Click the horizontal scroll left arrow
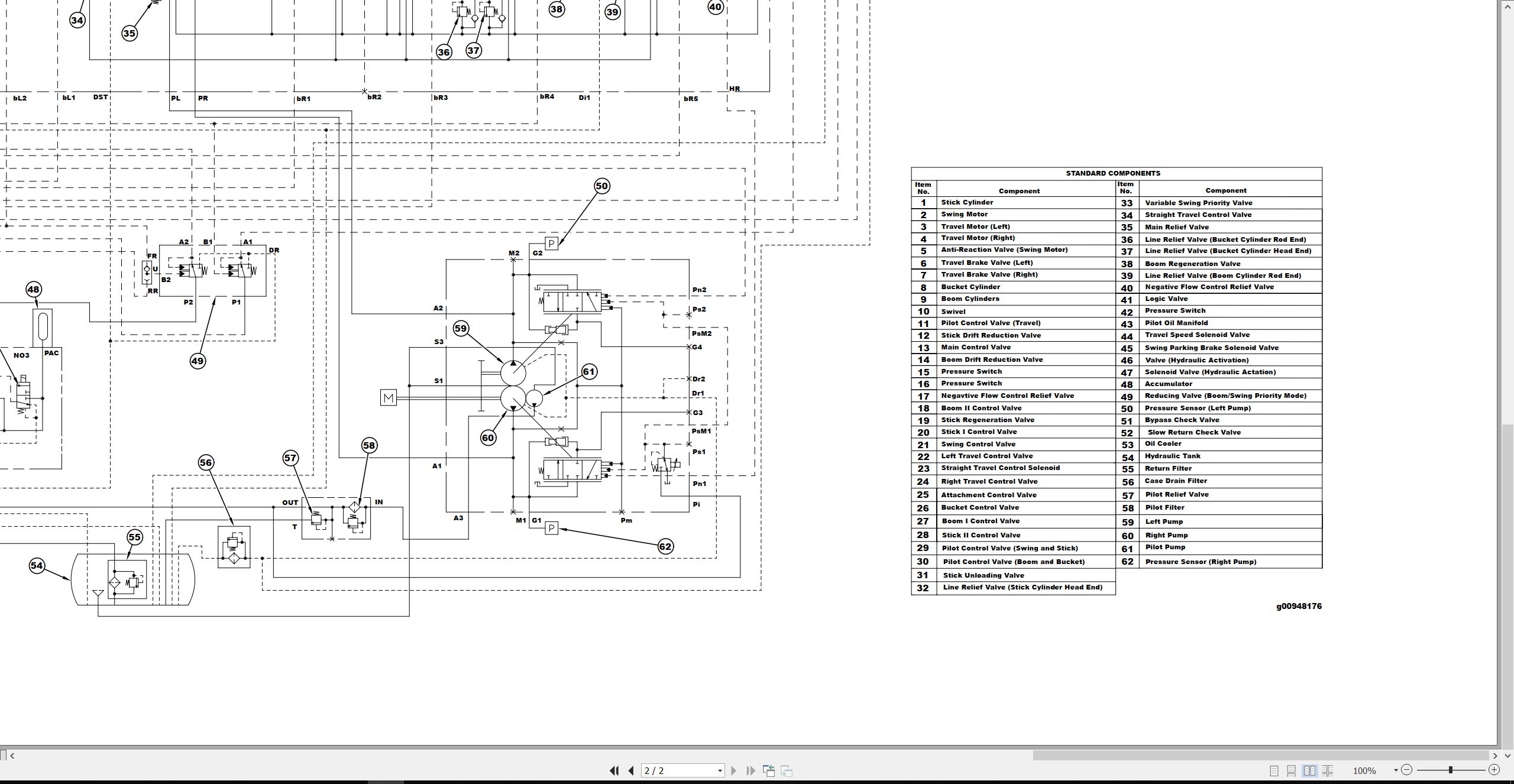The width and height of the screenshot is (1514, 784). pyautogui.click(x=12, y=755)
